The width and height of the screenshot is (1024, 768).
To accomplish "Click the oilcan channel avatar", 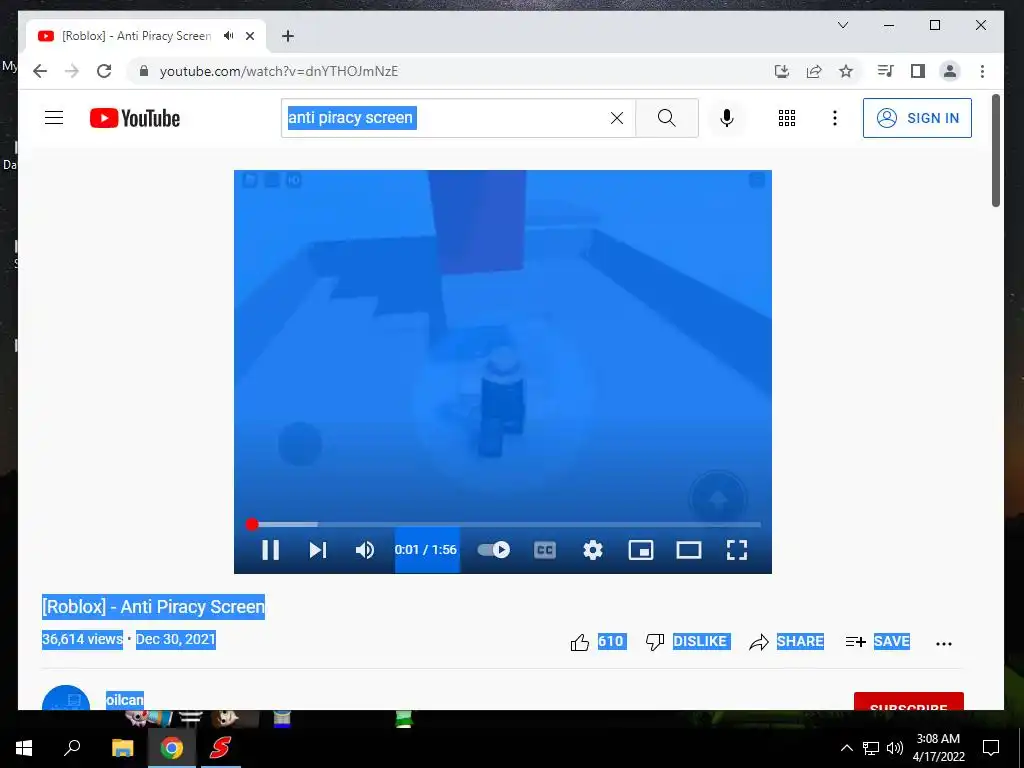I will [66, 697].
